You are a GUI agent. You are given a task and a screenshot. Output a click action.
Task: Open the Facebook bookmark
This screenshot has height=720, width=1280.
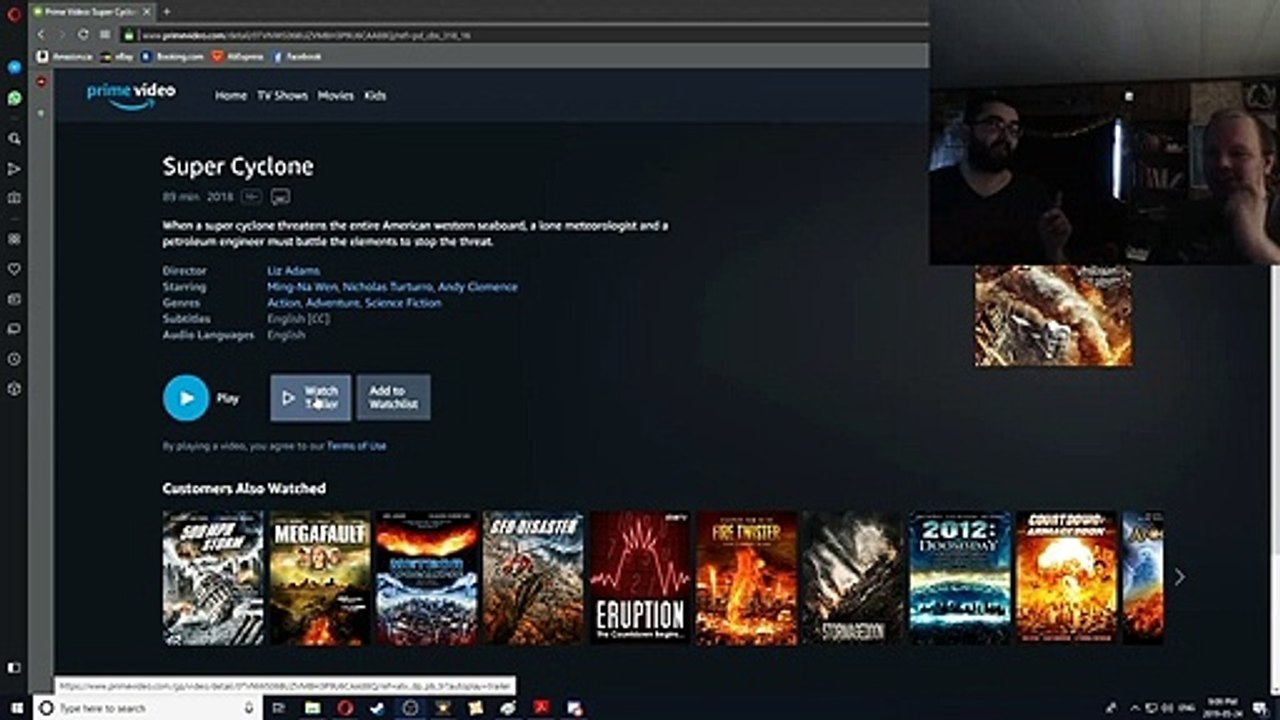297,57
